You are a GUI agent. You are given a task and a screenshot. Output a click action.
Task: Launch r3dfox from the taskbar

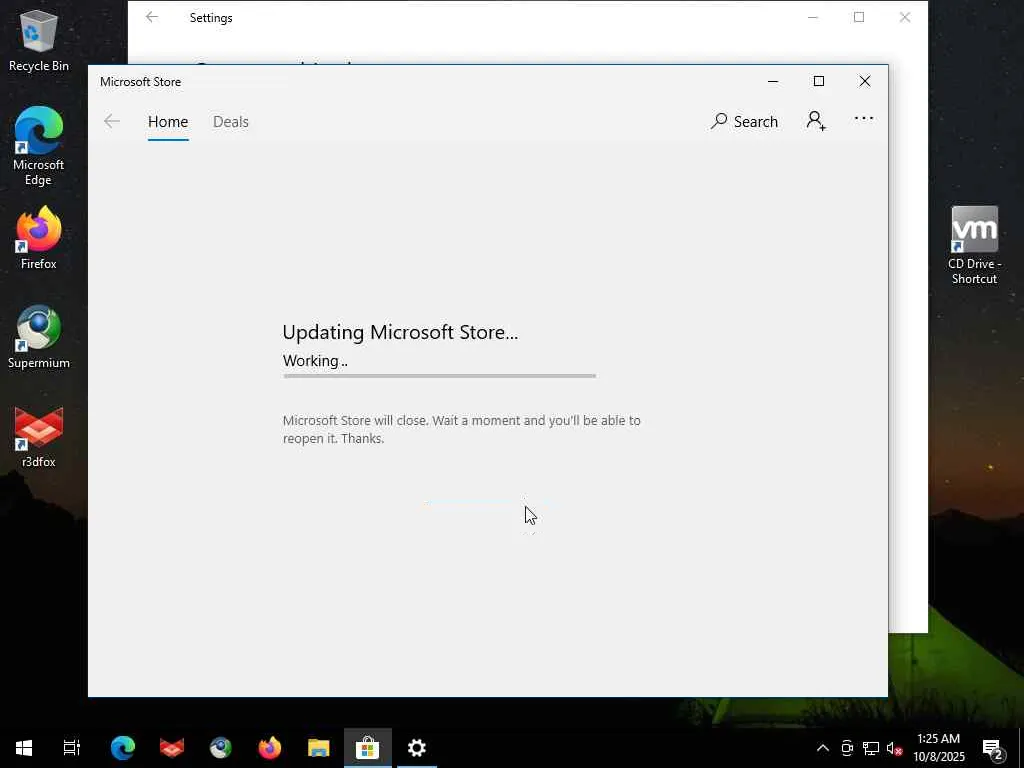click(172, 748)
